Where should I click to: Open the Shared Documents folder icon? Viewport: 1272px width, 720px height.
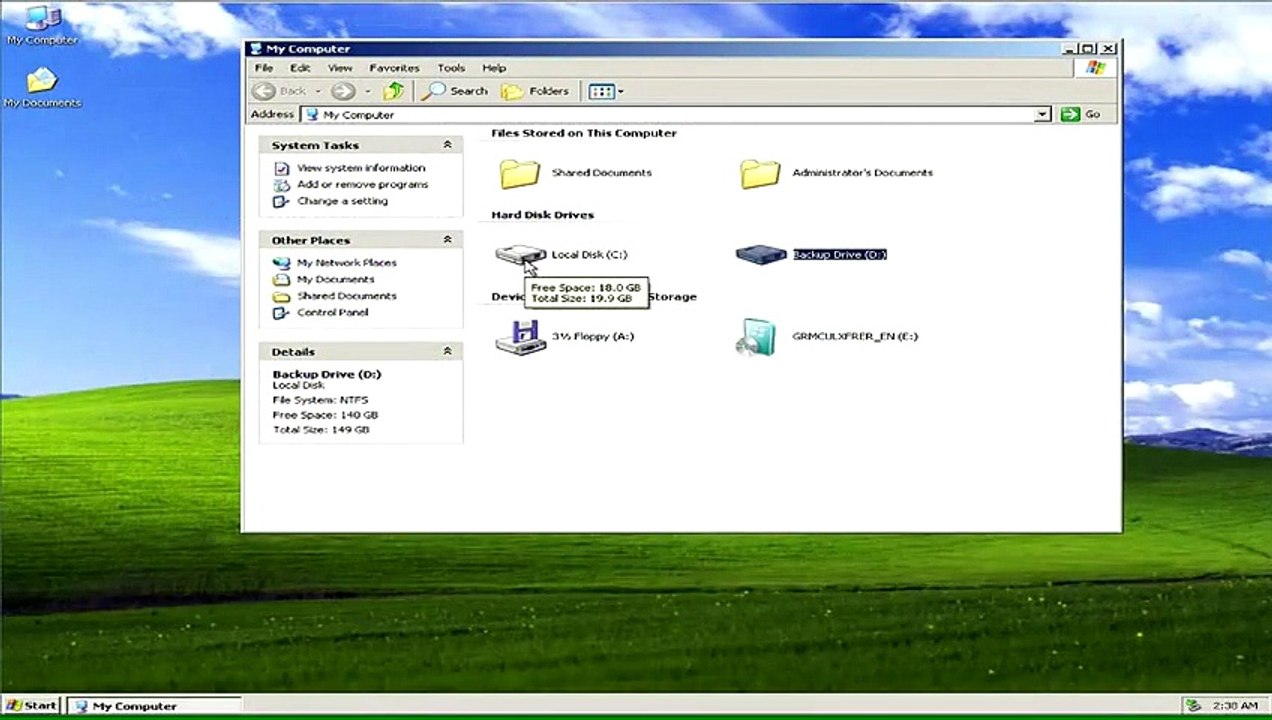click(520, 173)
